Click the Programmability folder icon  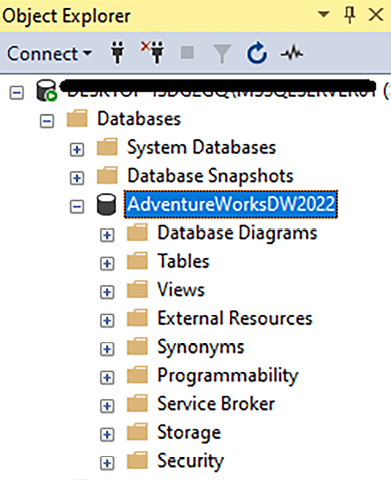pyautogui.click(x=137, y=375)
